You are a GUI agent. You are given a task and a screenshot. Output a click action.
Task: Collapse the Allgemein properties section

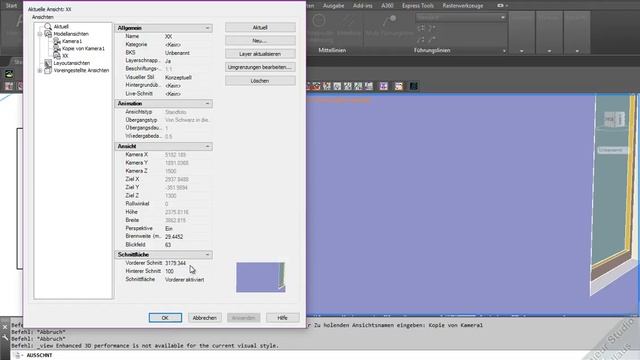tap(207, 28)
